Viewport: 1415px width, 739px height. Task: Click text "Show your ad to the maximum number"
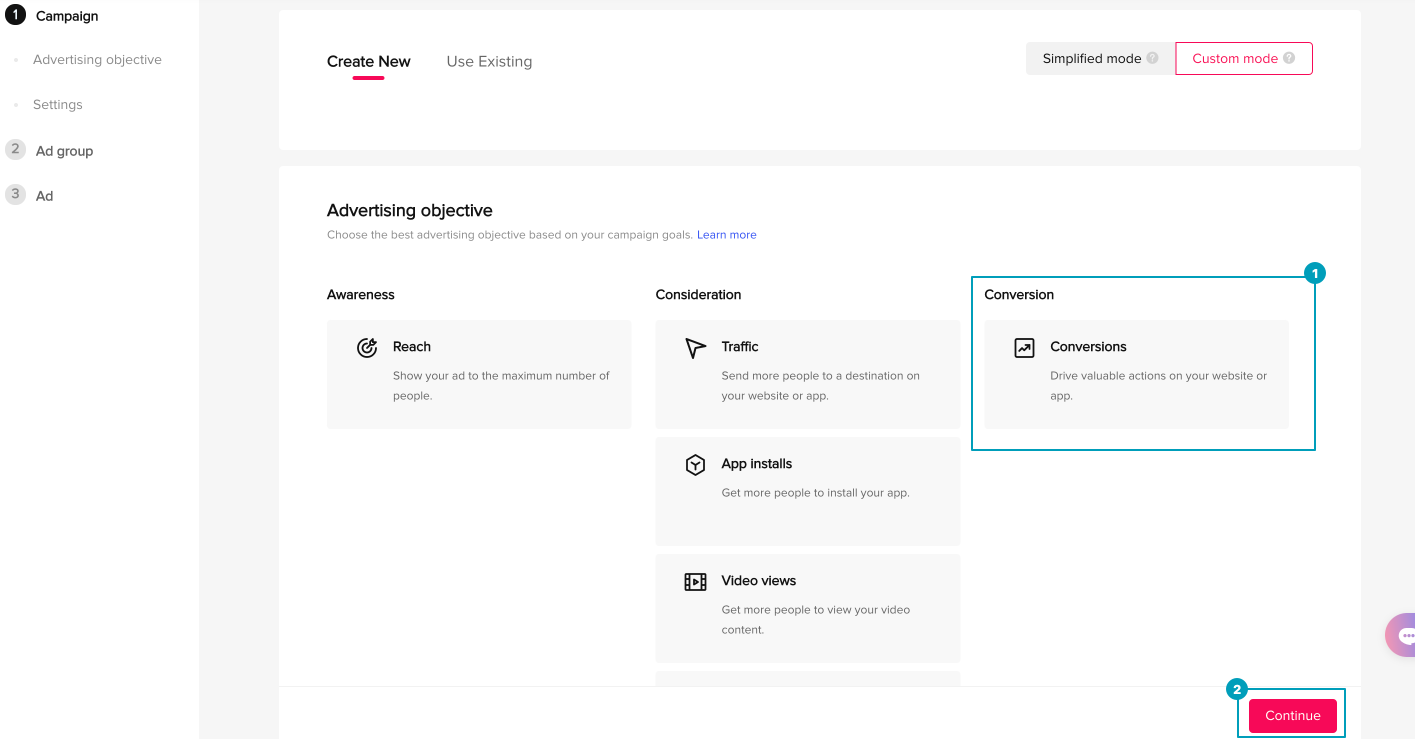(494, 376)
